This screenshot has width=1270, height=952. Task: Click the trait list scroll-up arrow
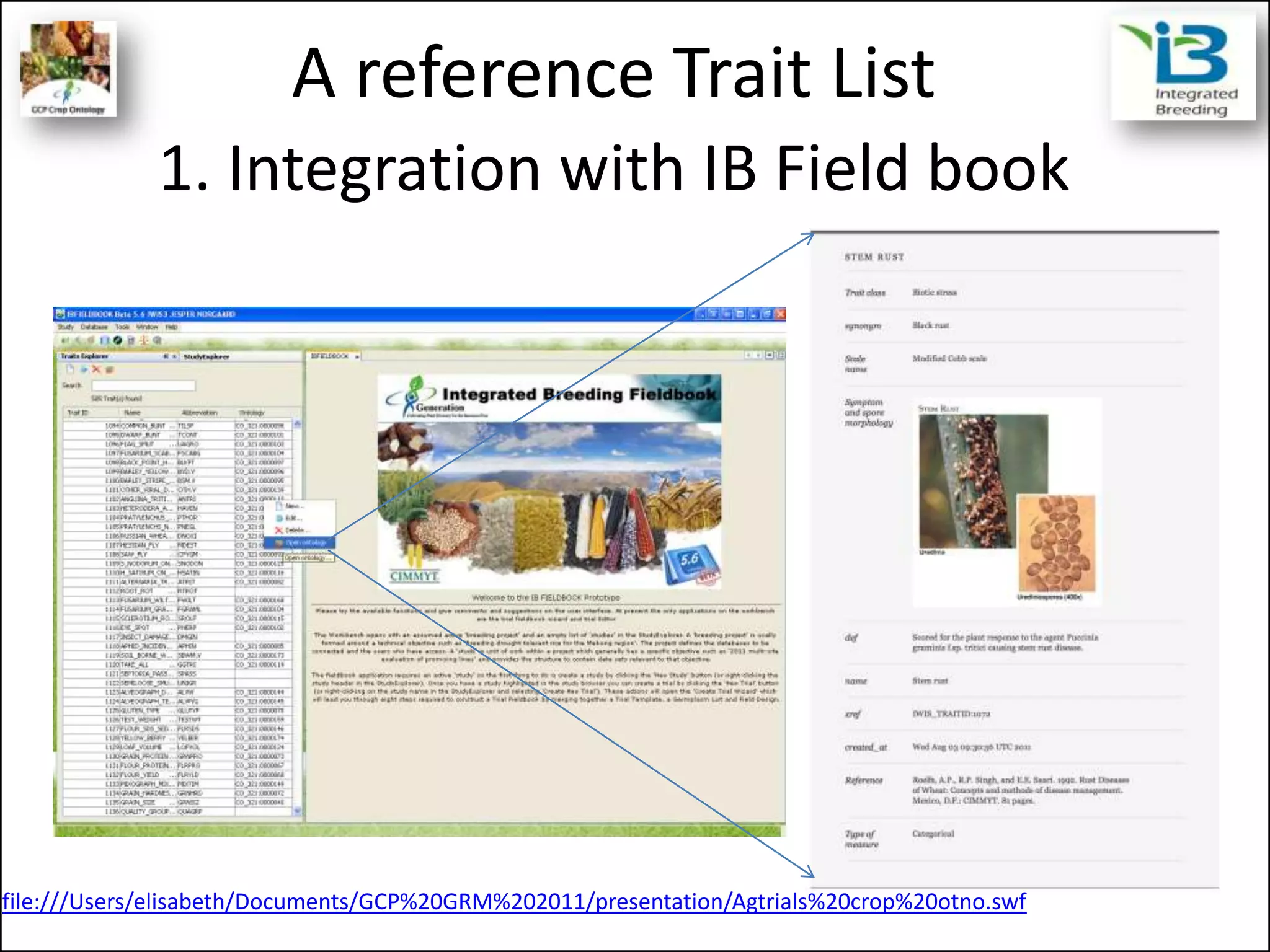tap(297, 424)
